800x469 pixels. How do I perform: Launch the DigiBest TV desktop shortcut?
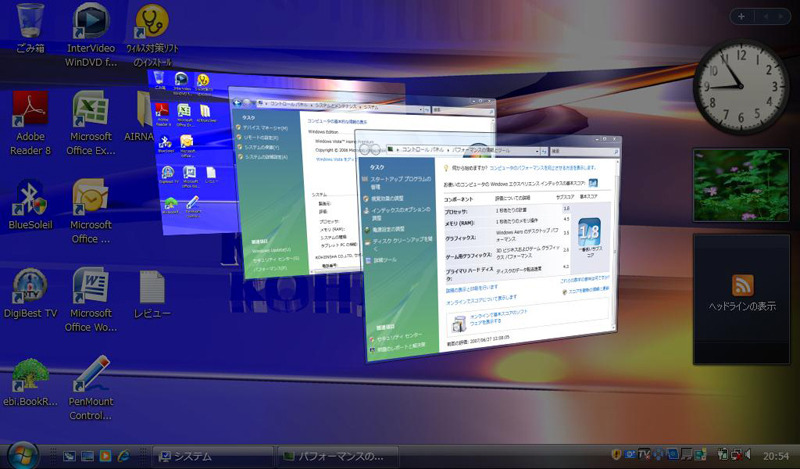click(30, 293)
